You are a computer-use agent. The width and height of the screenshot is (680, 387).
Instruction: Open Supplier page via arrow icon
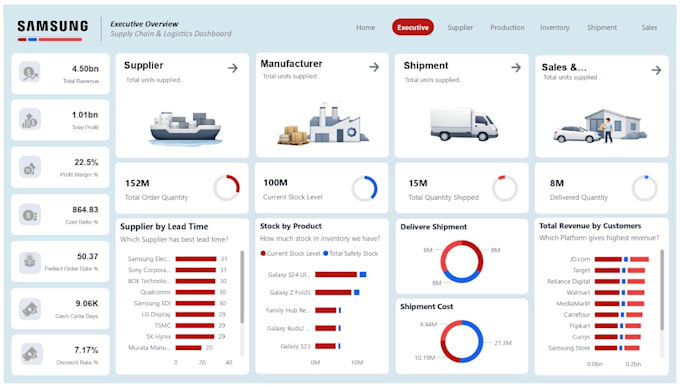pyautogui.click(x=233, y=68)
